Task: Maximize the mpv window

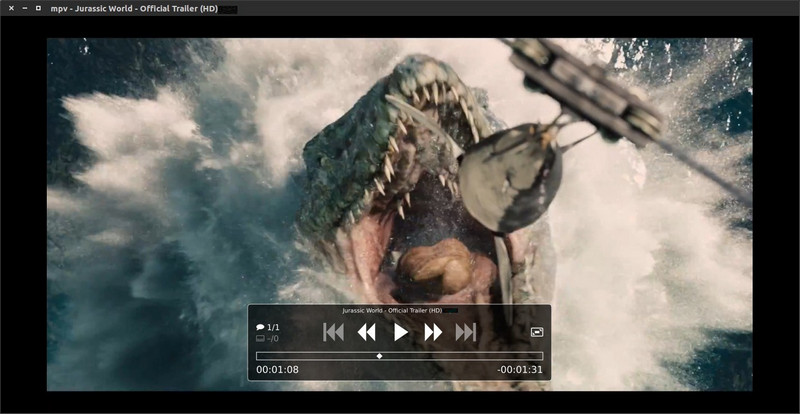Action: point(38,8)
